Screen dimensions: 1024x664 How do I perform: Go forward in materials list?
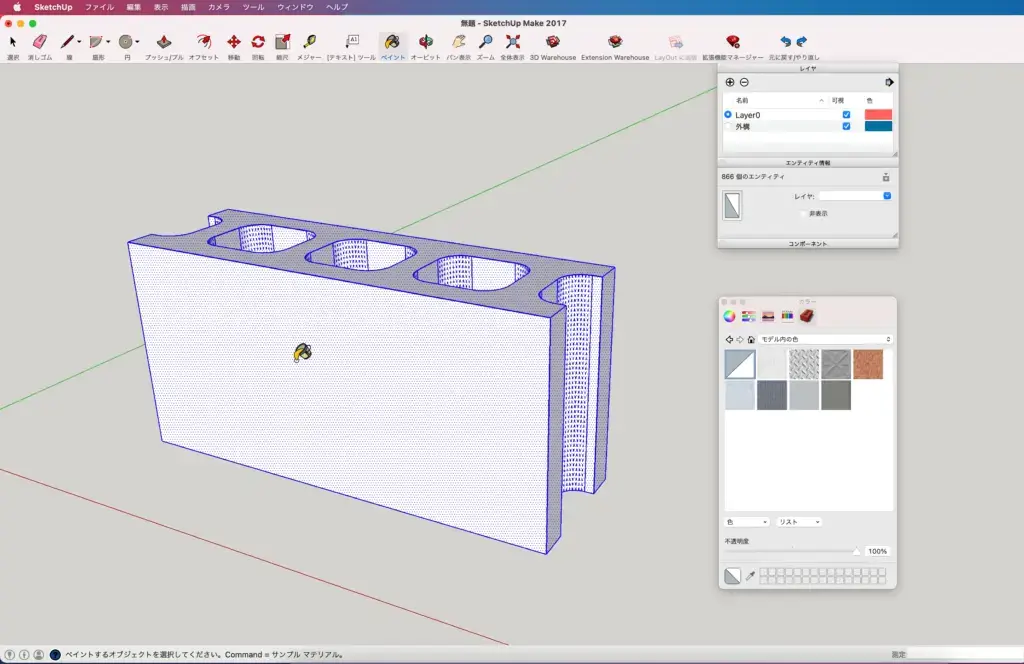[x=740, y=340]
